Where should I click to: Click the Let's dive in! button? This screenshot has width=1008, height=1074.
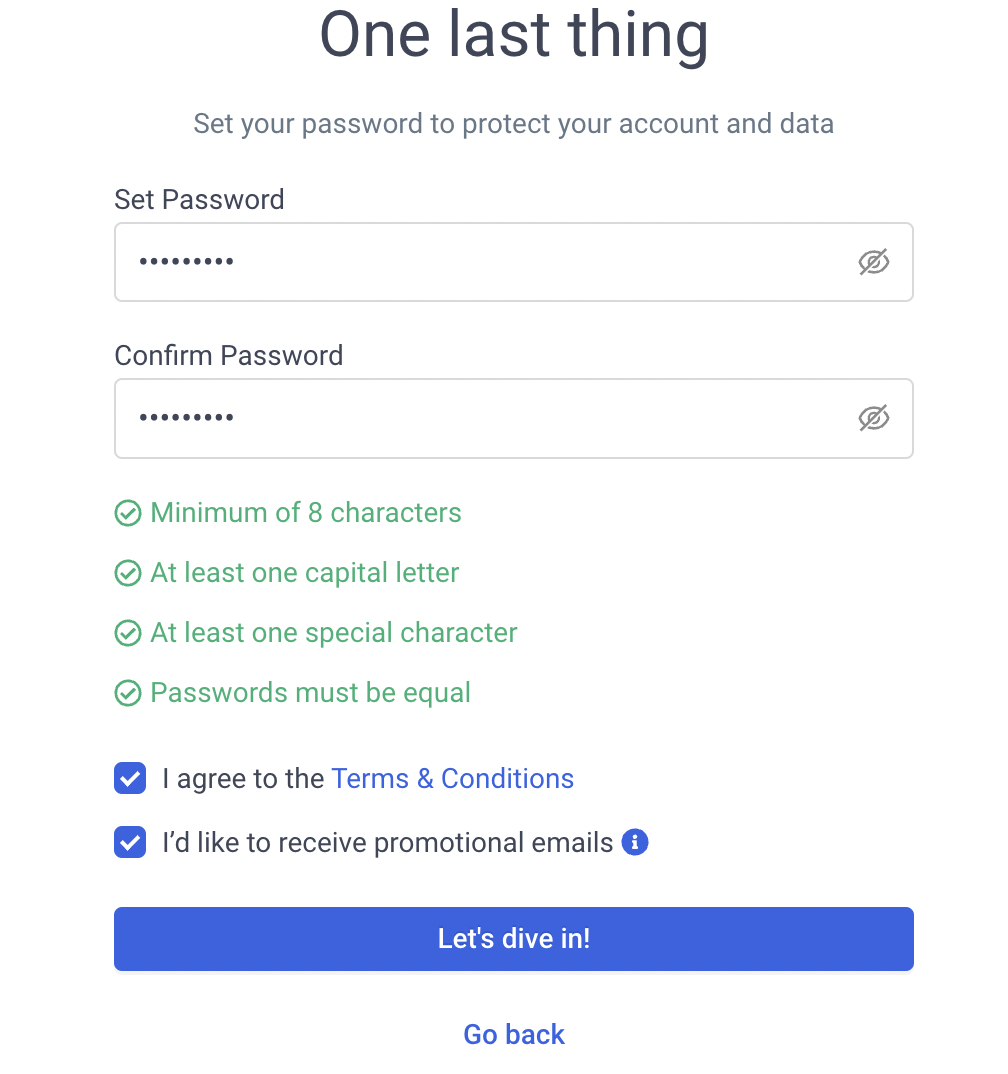pos(514,938)
